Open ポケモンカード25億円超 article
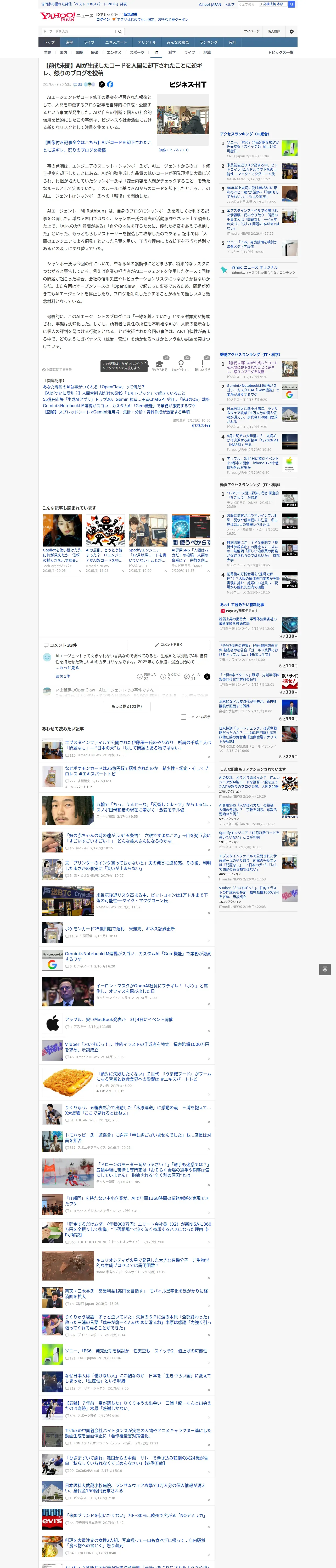 (x=120, y=929)
